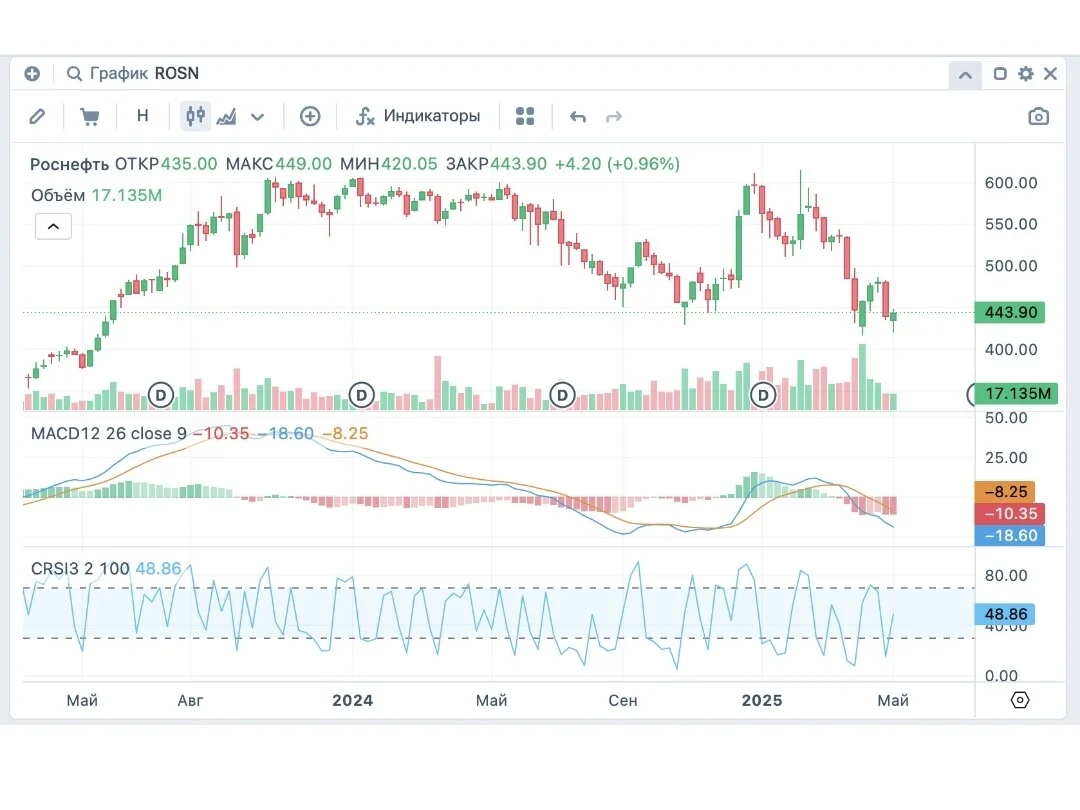Viewport: 1080px width, 810px height.
Task: Click the orange -8.25 MACD signal label
Action: point(1005,492)
